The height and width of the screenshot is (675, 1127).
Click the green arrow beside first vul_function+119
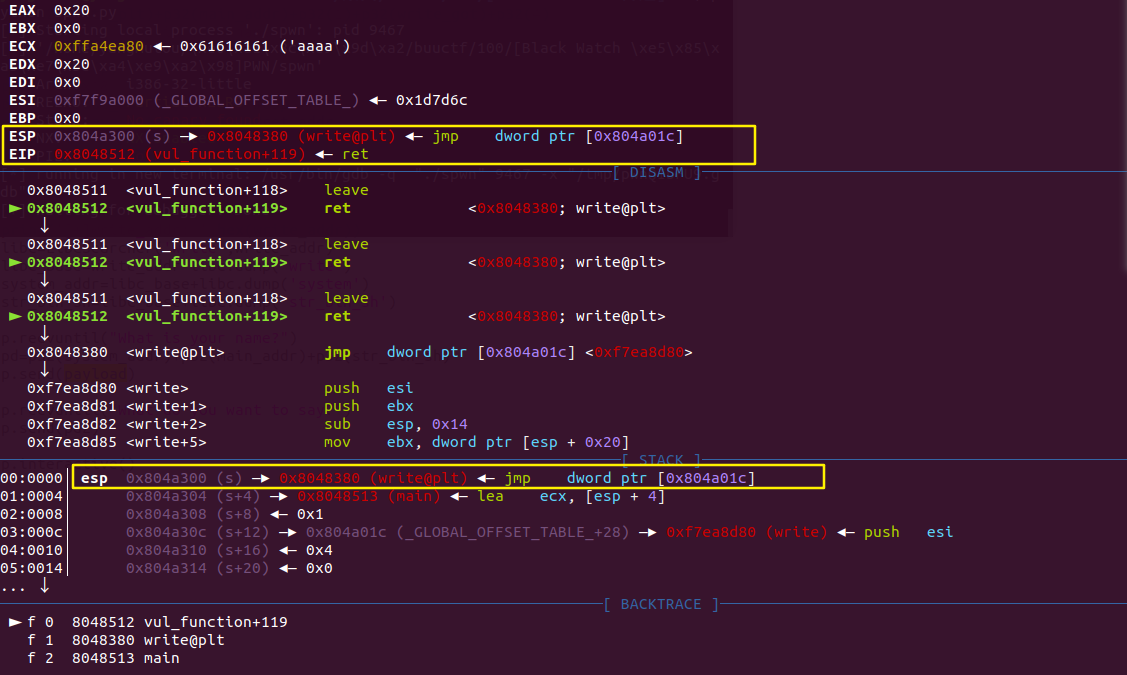pyautogui.click(x=14, y=208)
